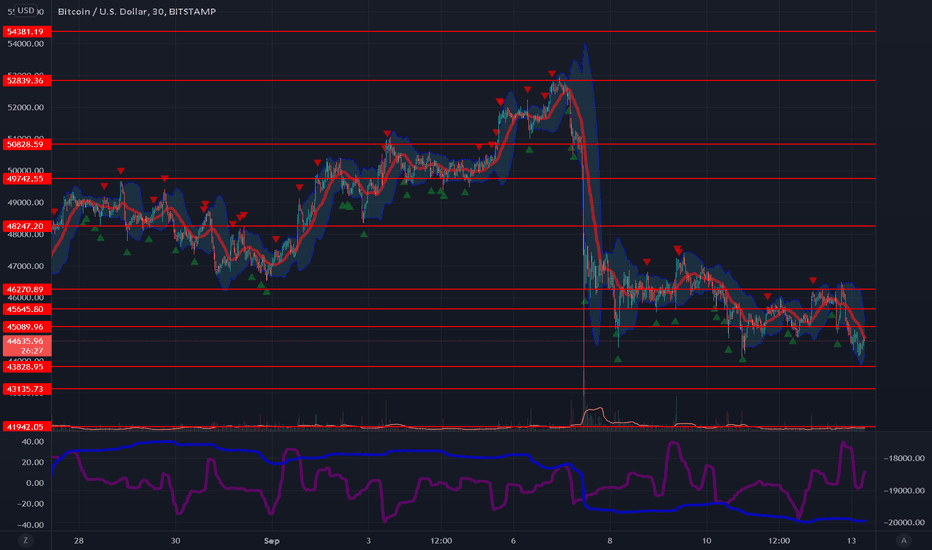Screen dimensions: 932x550
Task: Click the Z button beside the time axis
Action: [25, 540]
